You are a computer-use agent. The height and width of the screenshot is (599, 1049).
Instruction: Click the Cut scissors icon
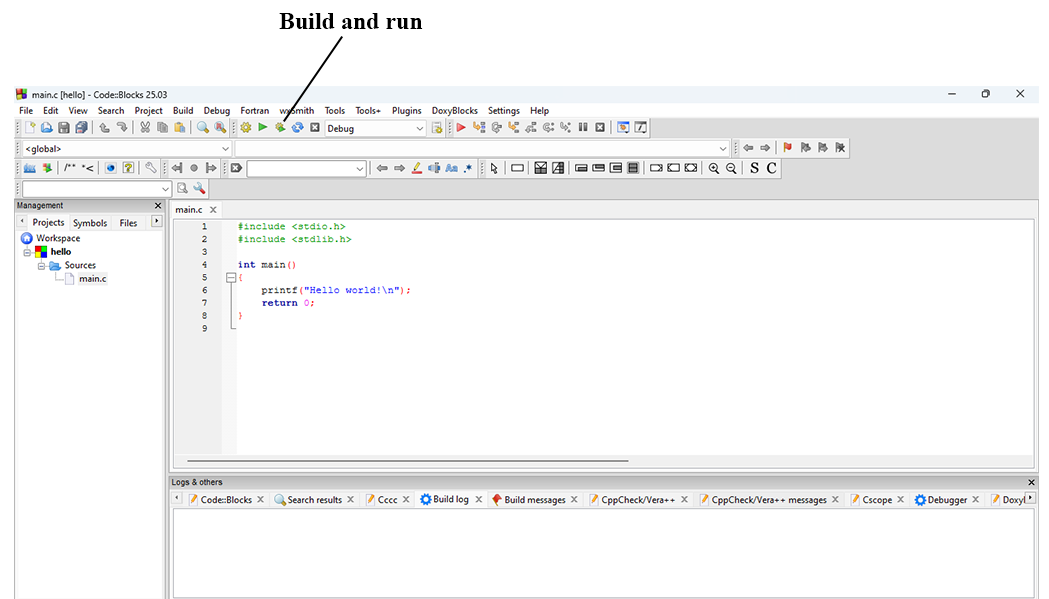coord(145,128)
